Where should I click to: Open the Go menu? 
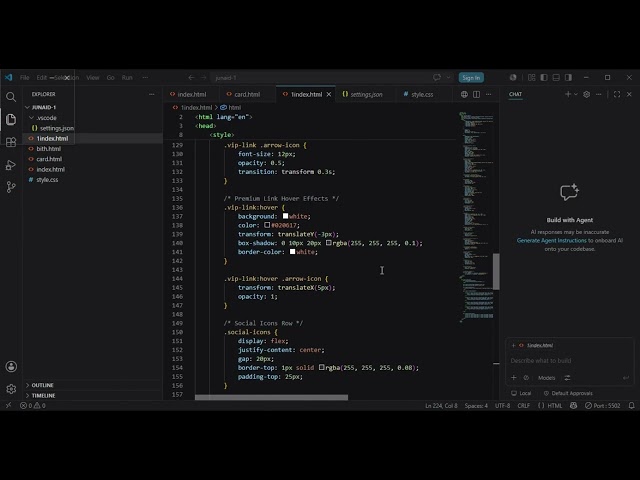click(x=111, y=78)
